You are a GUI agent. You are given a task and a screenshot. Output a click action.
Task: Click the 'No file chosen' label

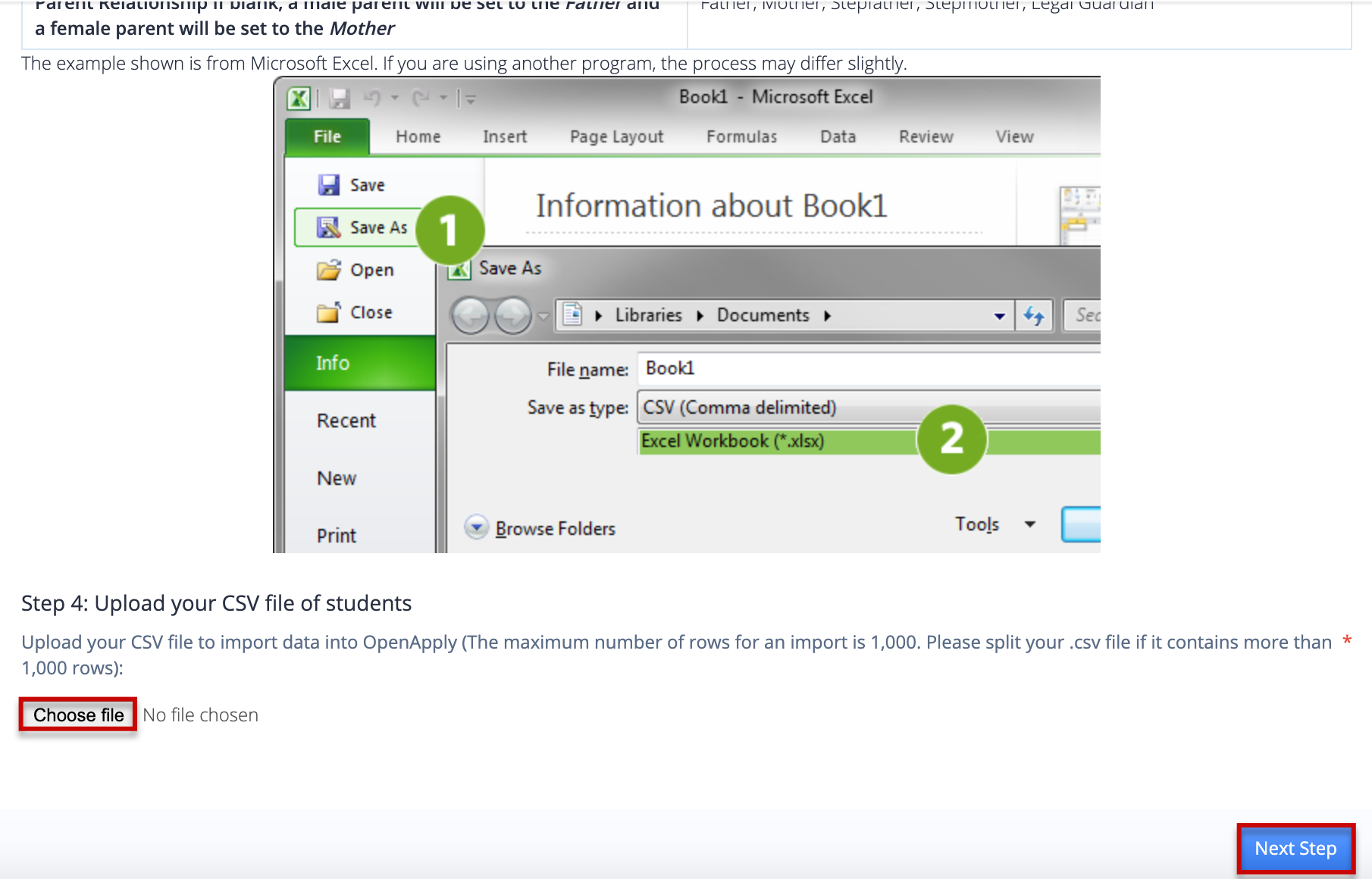click(x=201, y=715)
